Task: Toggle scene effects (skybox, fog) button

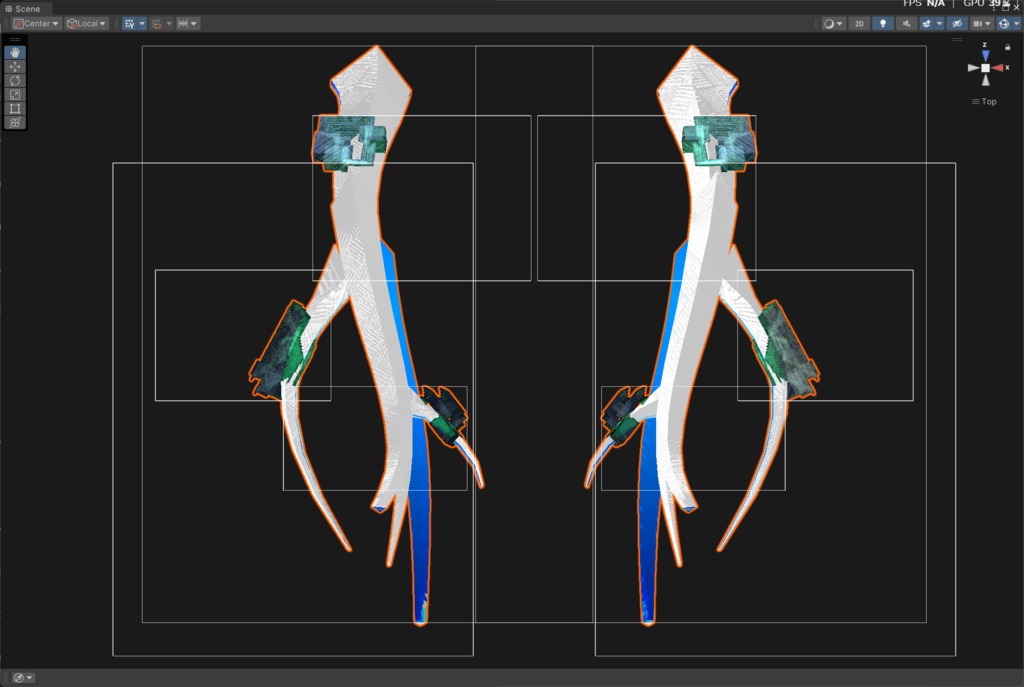Action: (926, 24)
